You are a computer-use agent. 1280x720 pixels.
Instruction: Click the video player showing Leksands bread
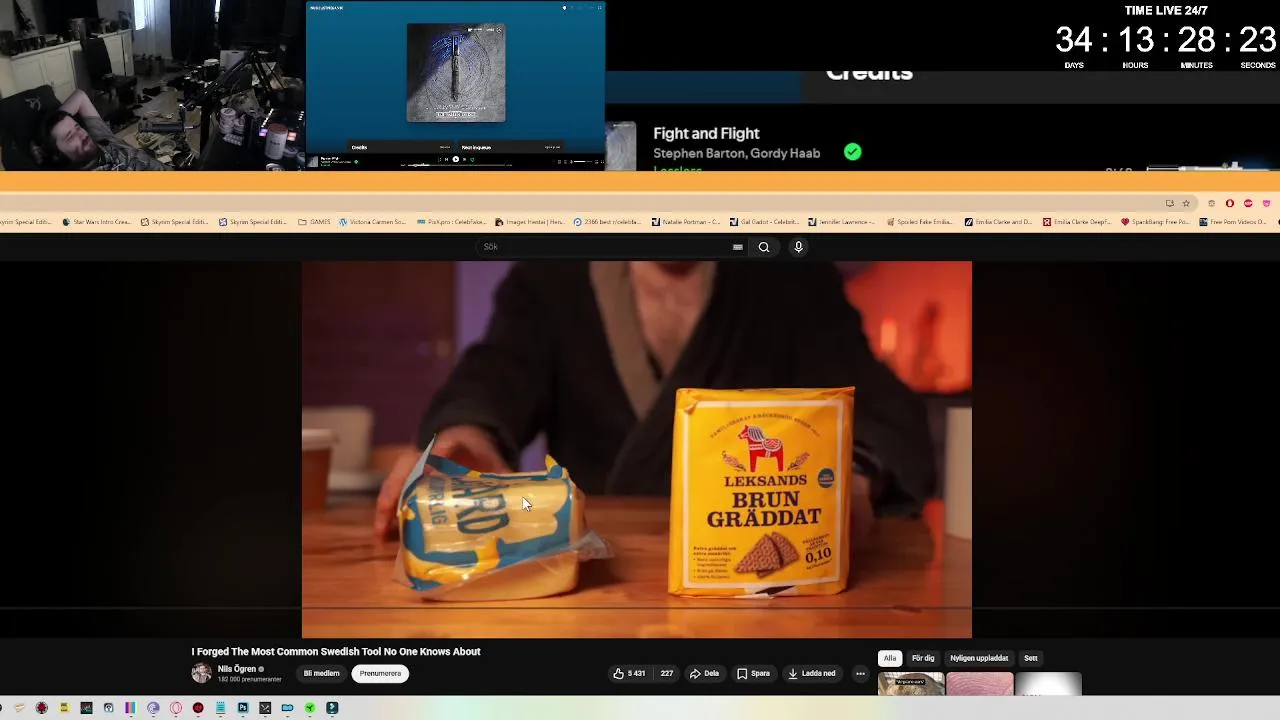pyautogui.click(x=636, y=449)
